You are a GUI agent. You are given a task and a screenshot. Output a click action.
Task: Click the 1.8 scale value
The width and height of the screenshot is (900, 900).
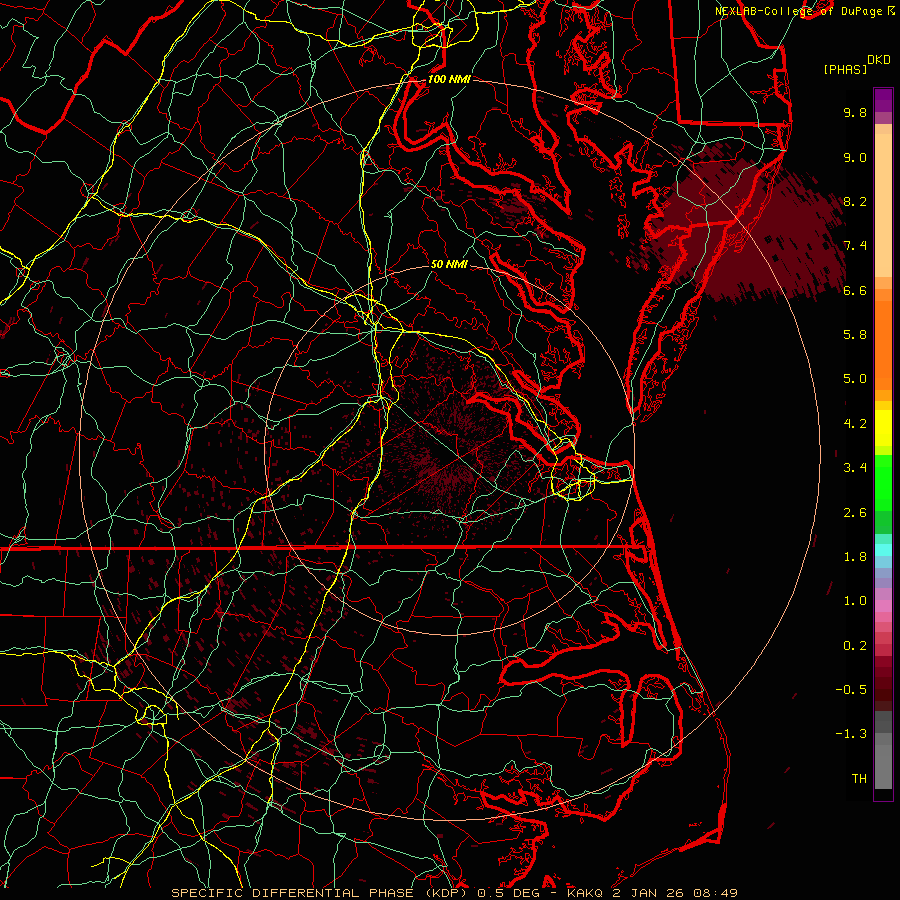point(855,557)
